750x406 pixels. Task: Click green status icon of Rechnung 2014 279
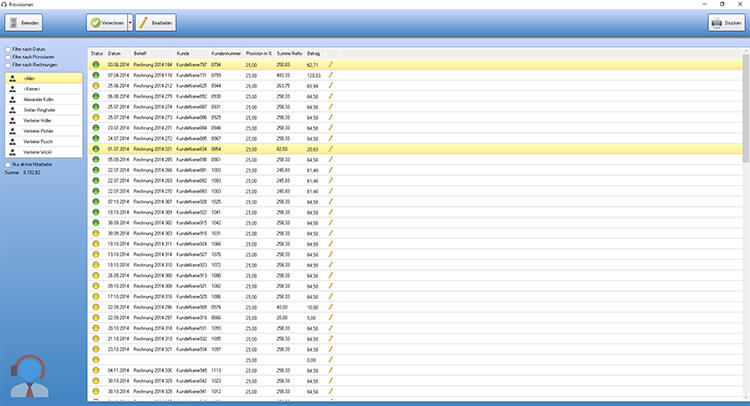(x=96, y=96)
